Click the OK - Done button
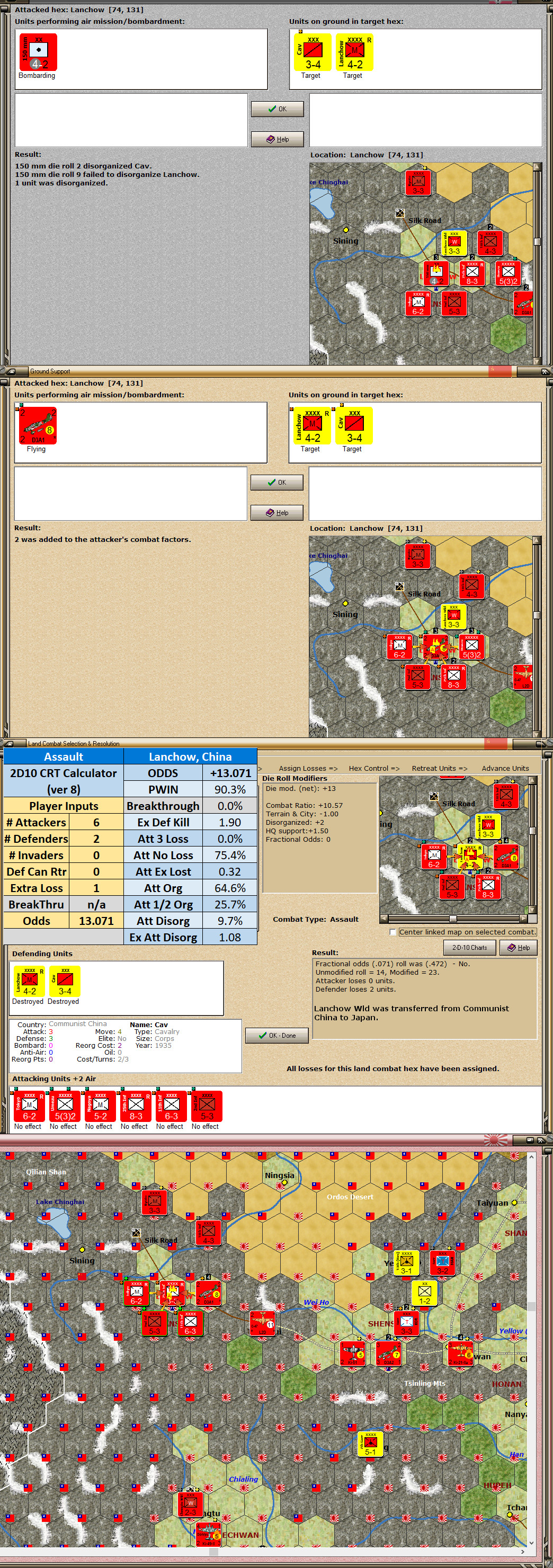Screen dimensions: 553x1568 277,1036
